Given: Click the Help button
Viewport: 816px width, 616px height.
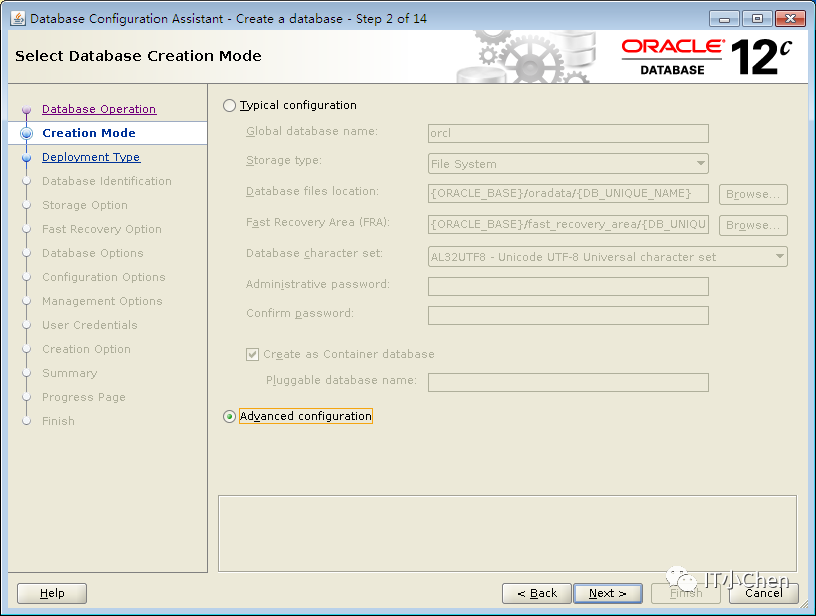Looking at the screenshot, I should tap(52, 593).
